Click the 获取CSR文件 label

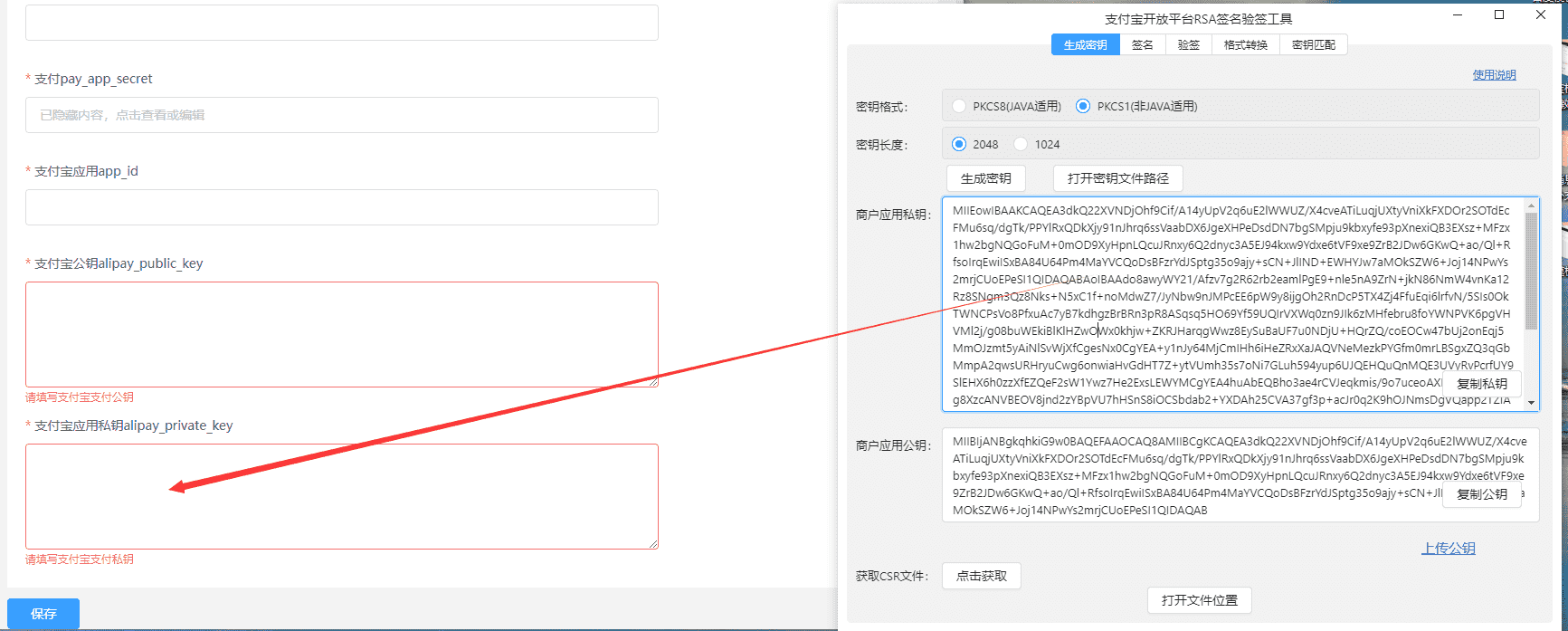pos(892,576)
